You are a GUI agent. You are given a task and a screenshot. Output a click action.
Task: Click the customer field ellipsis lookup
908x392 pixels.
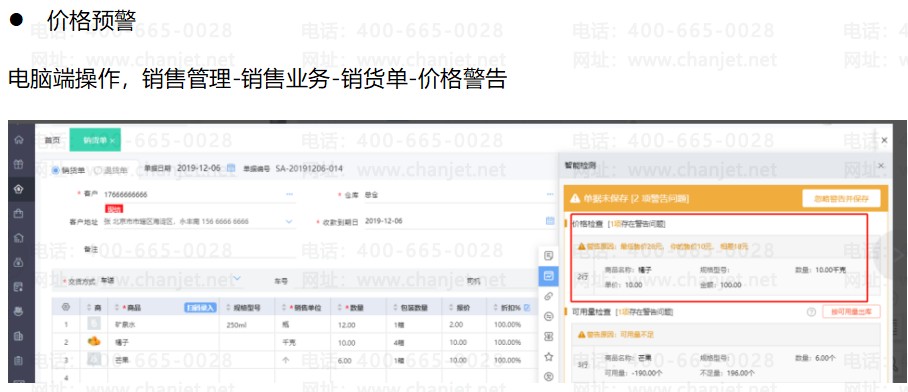click(x=290, y=195)
